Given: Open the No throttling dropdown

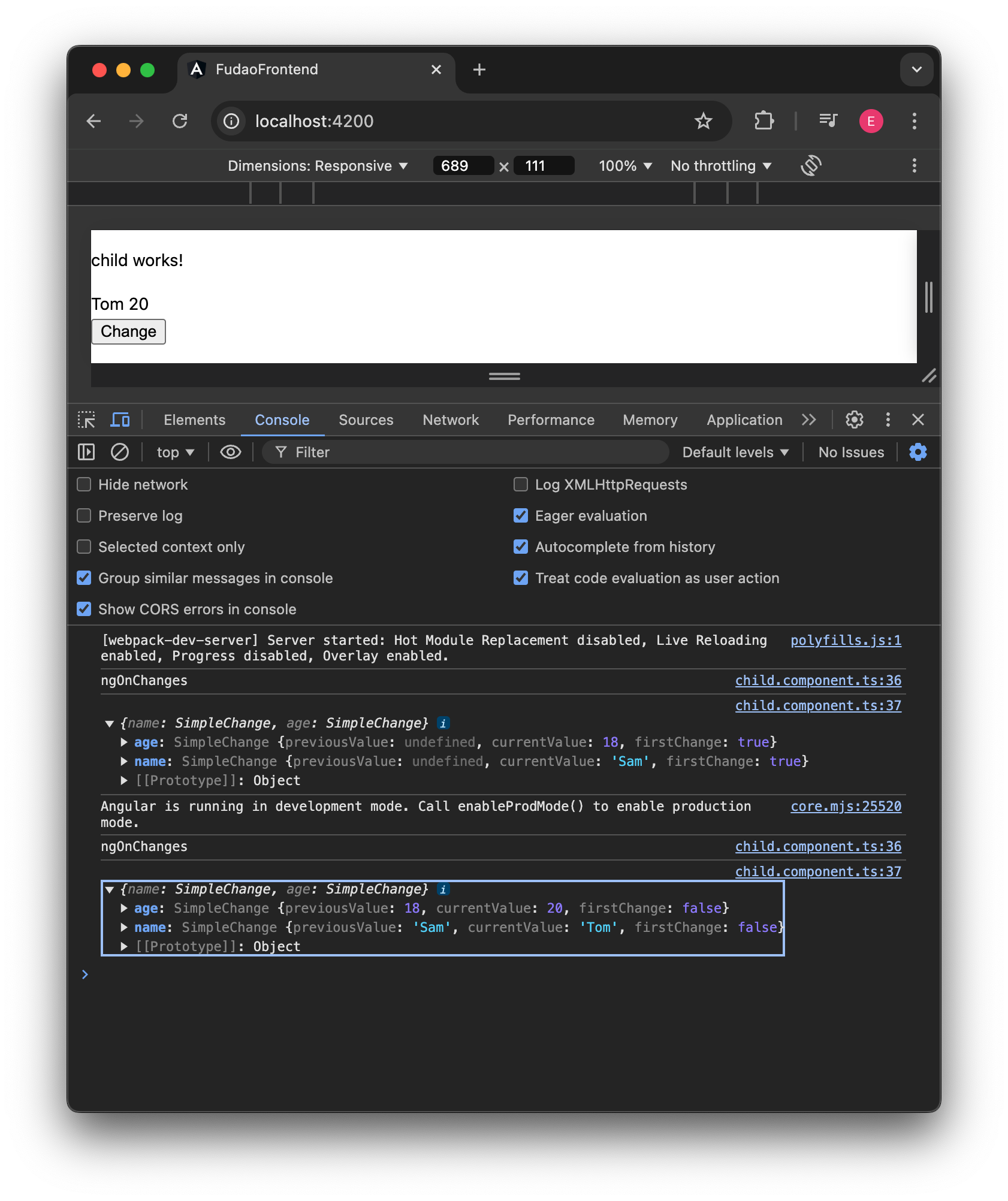Looking at the screenshot, I should (x=720, y=165).
